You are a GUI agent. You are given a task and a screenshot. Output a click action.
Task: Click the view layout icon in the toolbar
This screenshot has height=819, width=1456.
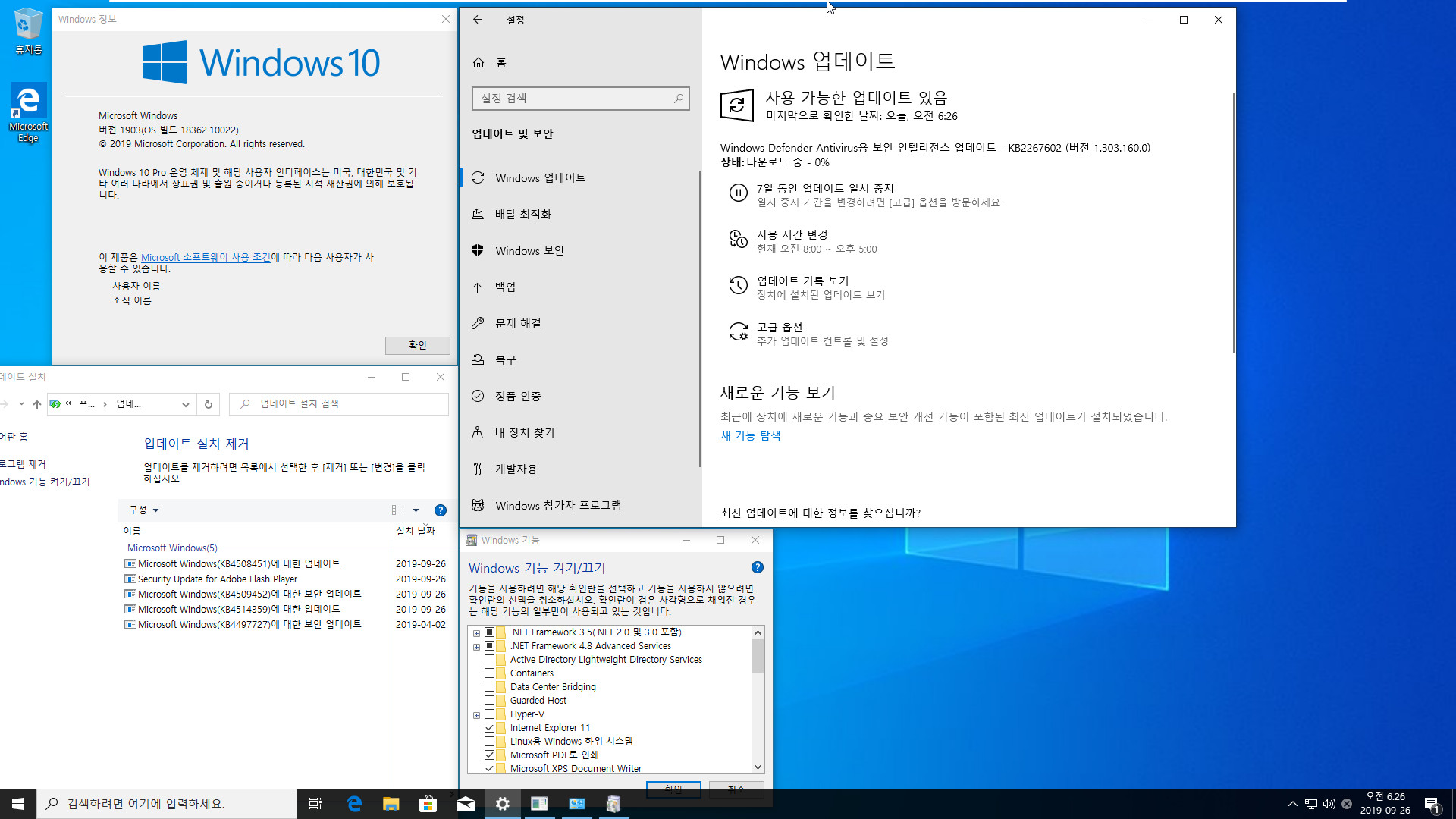pyautogui.click(x=398, y=510)
